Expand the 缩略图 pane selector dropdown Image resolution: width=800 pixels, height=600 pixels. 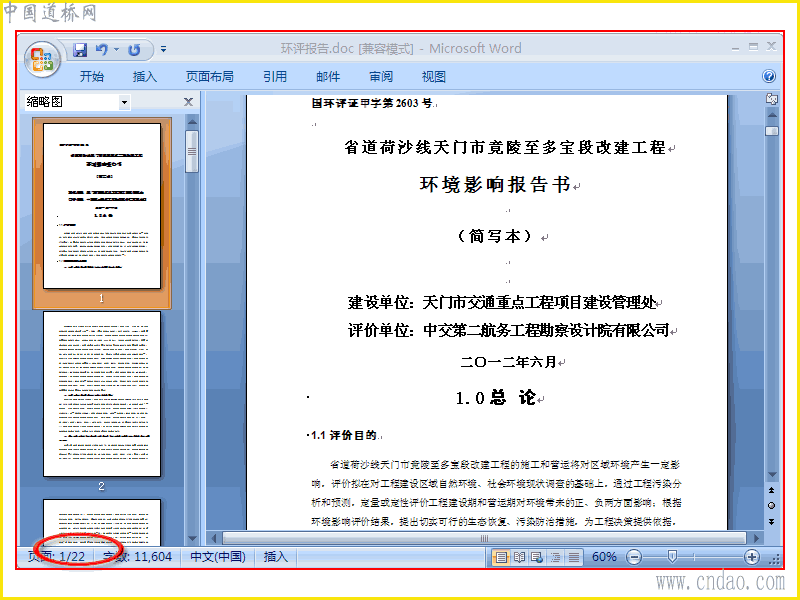(x=124, y=103)
